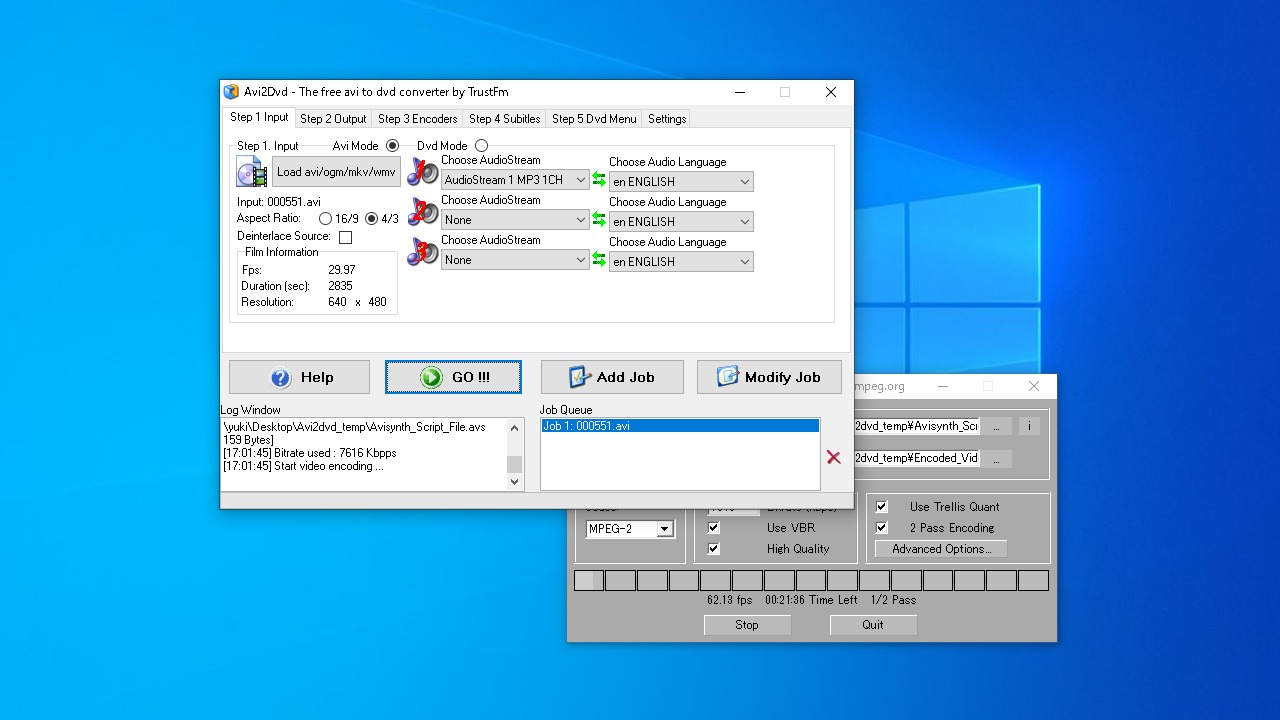The height and width of the screenshot is (720, 1280).
Task: Open MPEG-2 codec dropdown in encoder window
Action: [x=630, y=529]
